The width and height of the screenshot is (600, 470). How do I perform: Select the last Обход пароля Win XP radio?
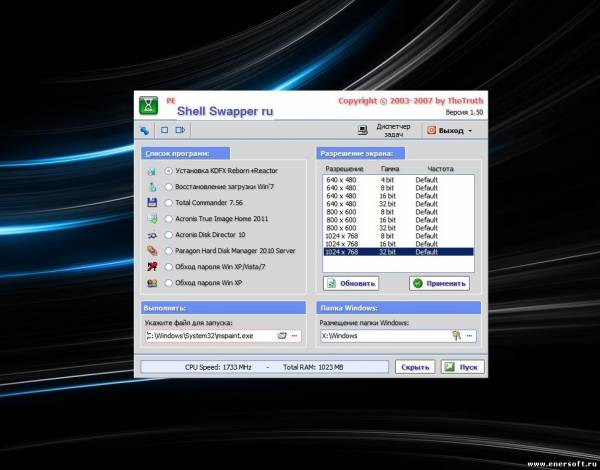168,283
